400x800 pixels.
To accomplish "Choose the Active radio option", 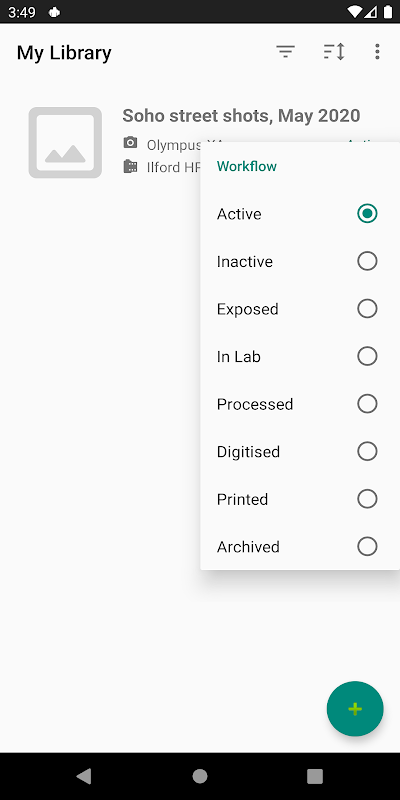I will point(300,214).
